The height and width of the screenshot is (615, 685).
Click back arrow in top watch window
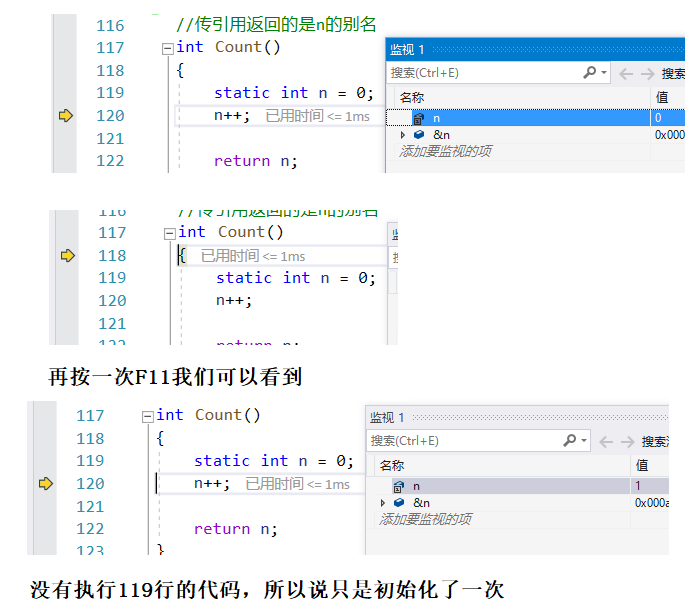click(x=626, y=74)
